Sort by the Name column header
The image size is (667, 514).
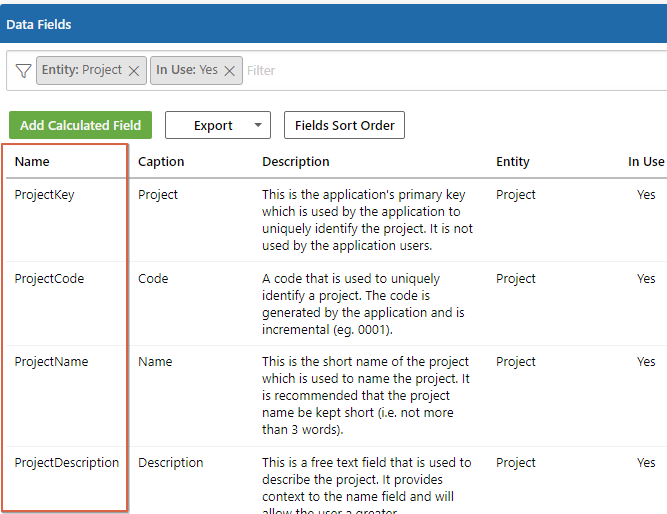(32, 162)
